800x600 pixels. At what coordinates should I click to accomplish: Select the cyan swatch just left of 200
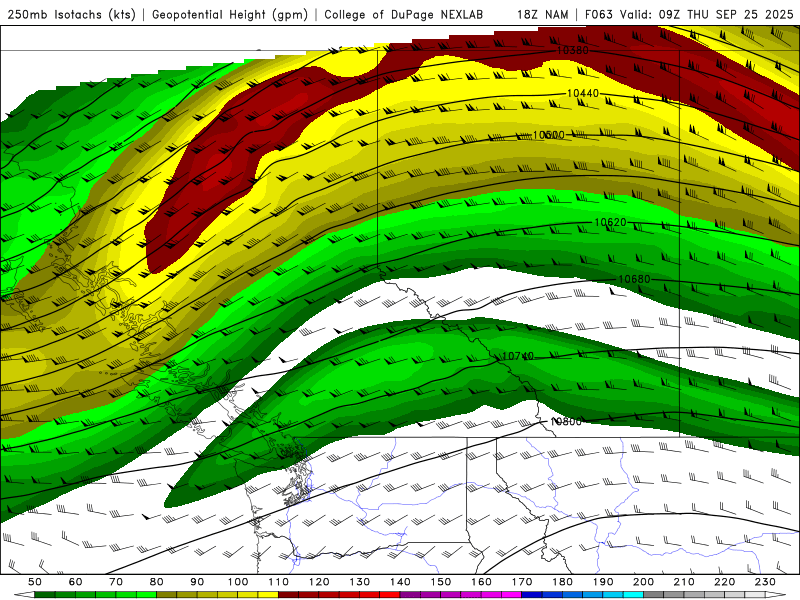click(633, 595)
